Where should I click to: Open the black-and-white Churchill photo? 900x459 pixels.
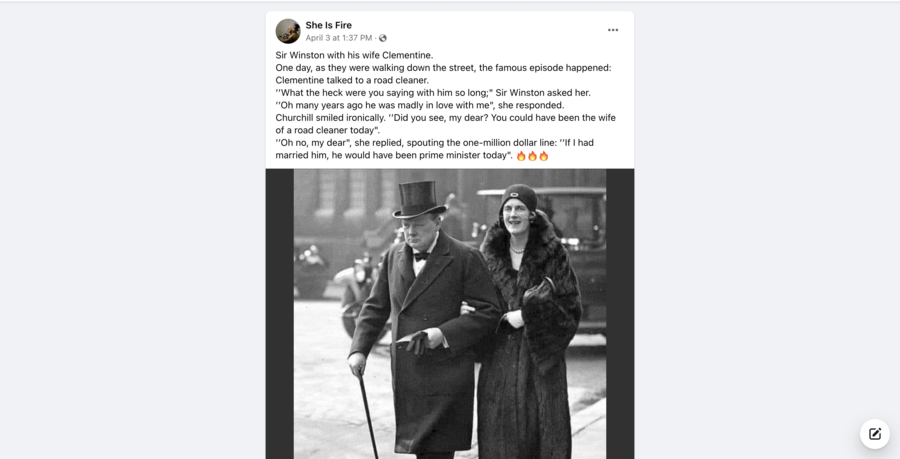tap(450, 314)
